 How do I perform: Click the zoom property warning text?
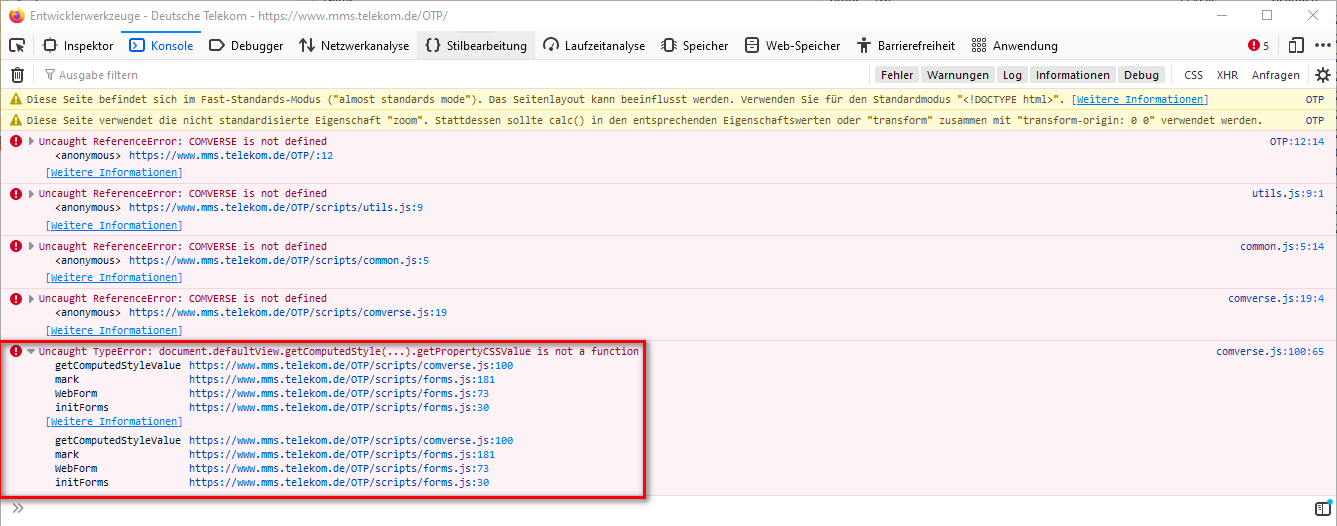tap(645, 120)
